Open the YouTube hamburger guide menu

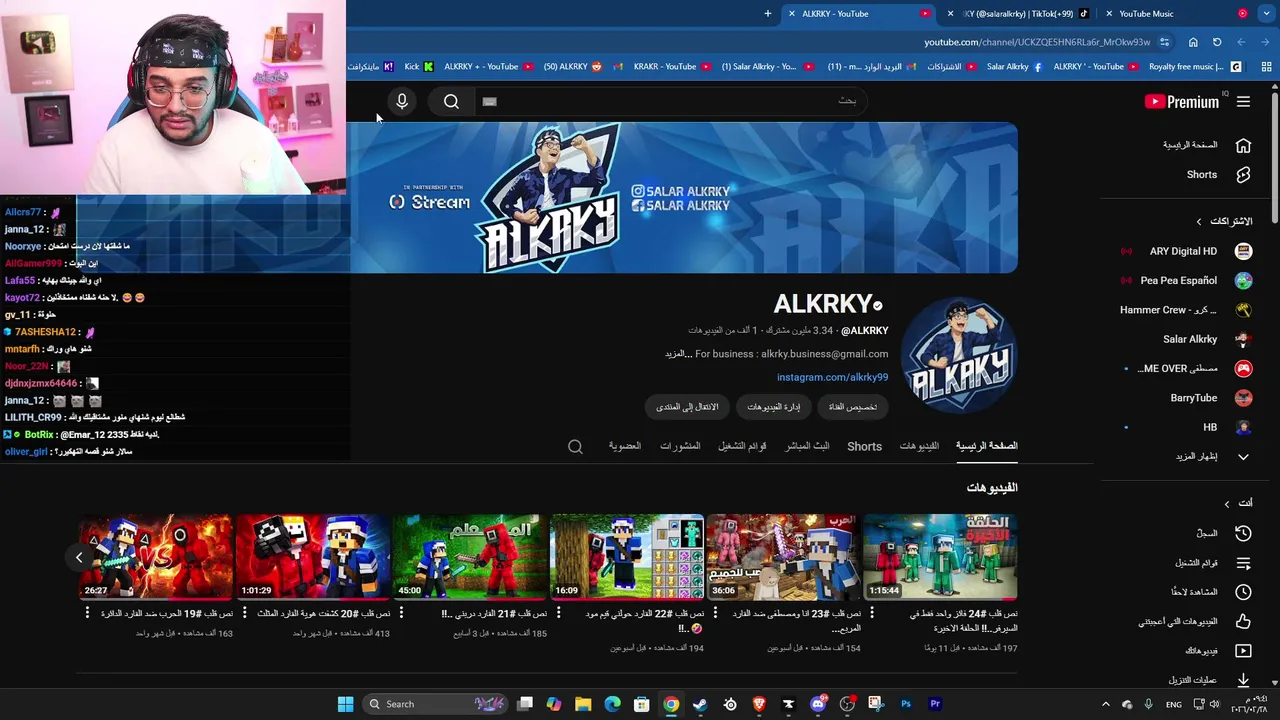pos(1243,101)
